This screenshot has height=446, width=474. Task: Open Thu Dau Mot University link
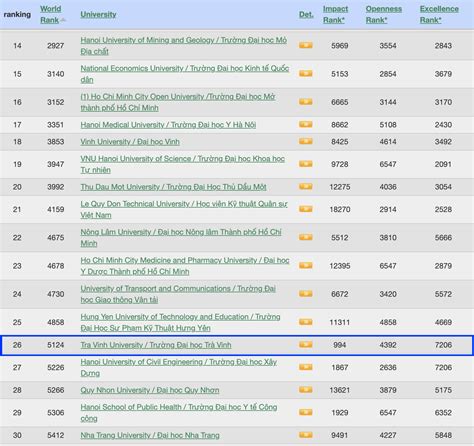point(173,187)
